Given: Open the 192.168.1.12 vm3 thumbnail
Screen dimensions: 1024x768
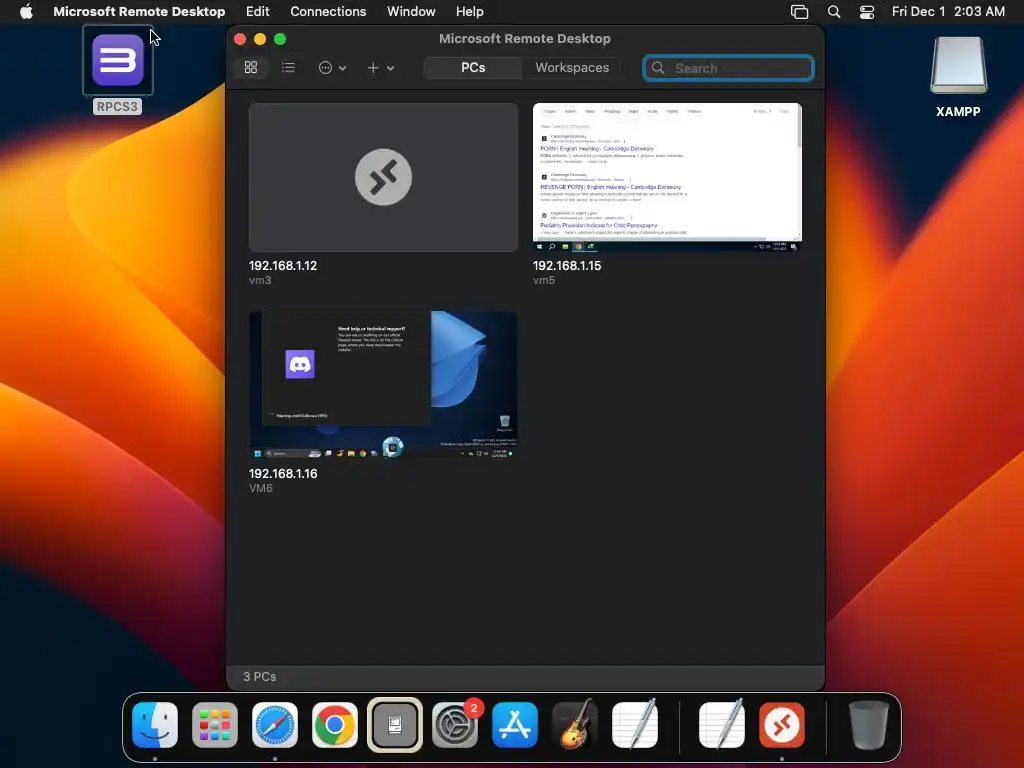Looking at the screenshot, I should [x=383, y=177].
